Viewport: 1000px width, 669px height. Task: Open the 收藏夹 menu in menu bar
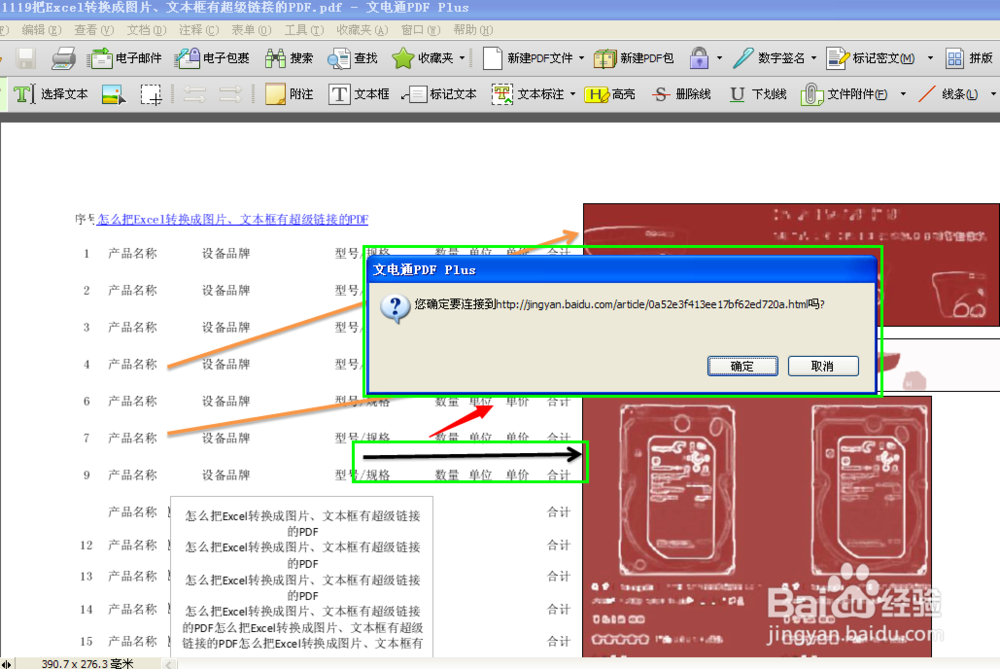362,30
